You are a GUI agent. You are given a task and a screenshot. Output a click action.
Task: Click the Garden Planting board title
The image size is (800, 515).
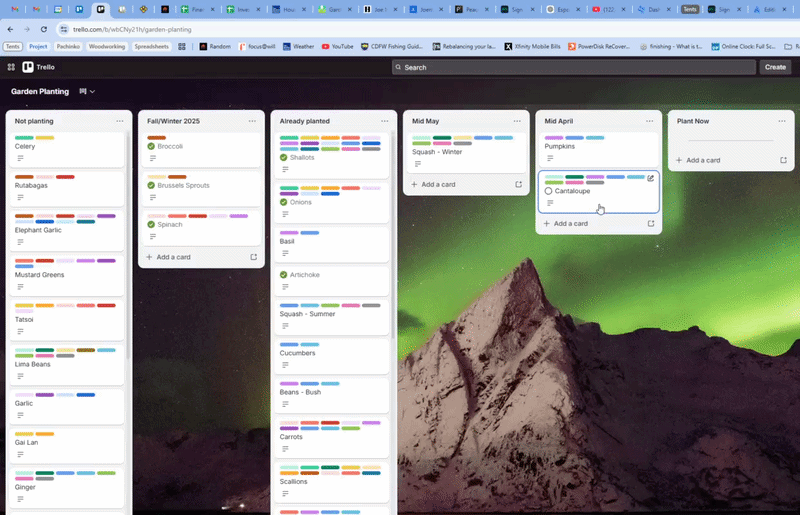(40, 91)
